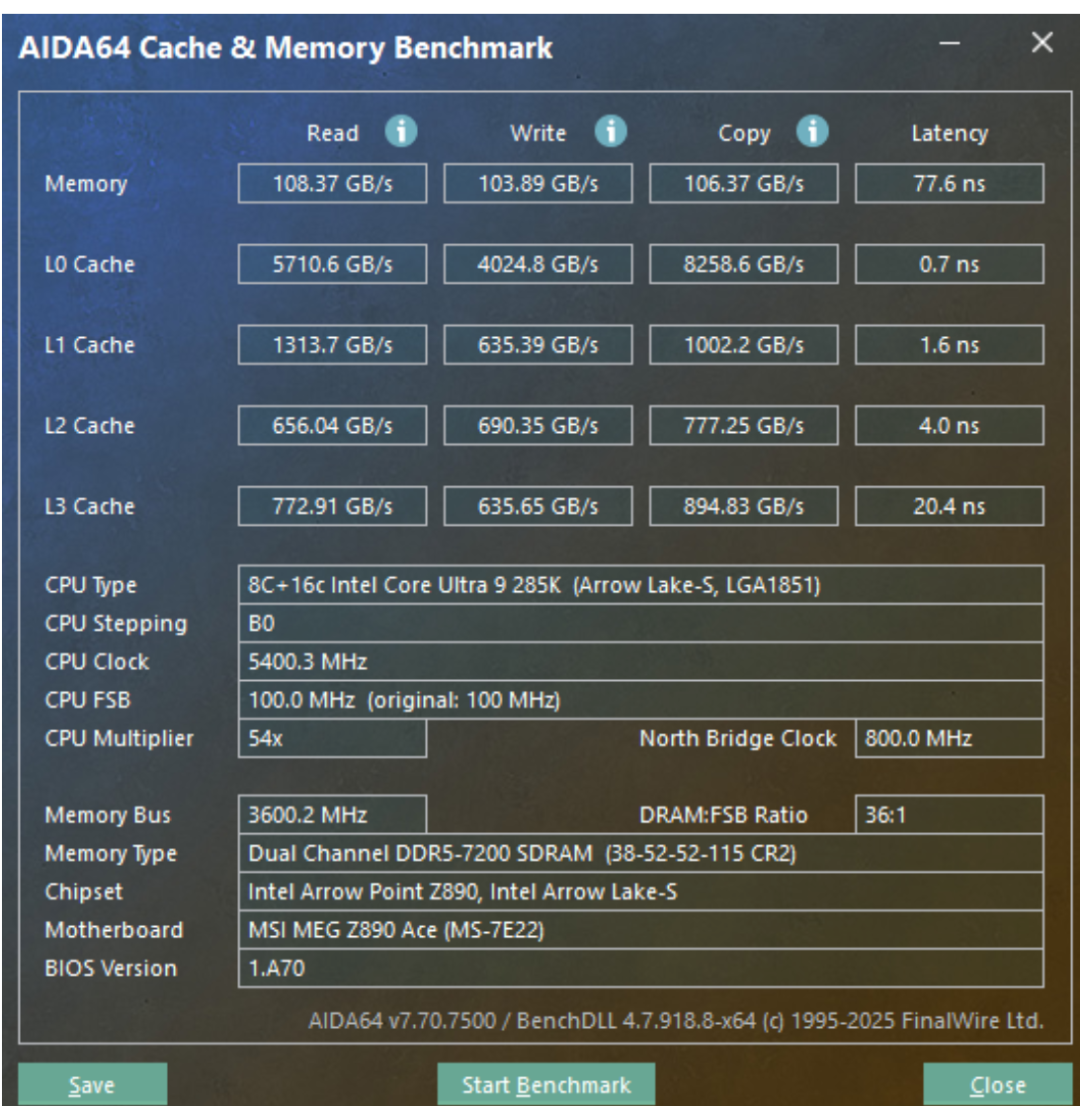Viewport: 1080px width, 1106px height.
Task: Click the CPU Stepping B0 field
Action: coord(641,623)
